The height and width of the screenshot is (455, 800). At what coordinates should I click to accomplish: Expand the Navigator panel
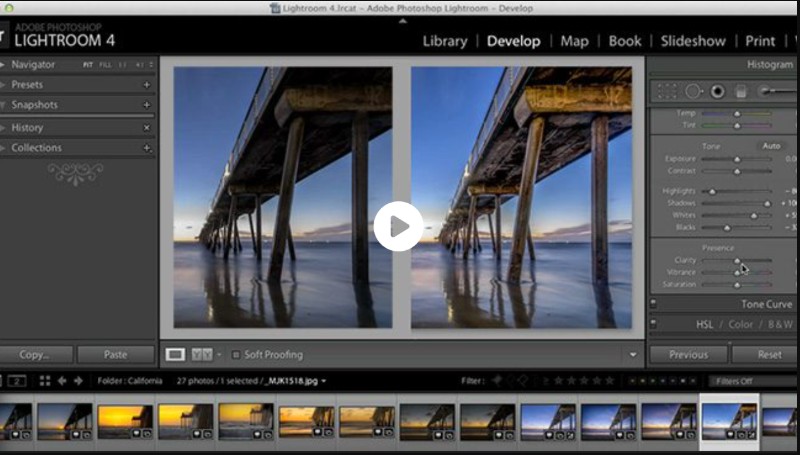[x=4, y=64]
